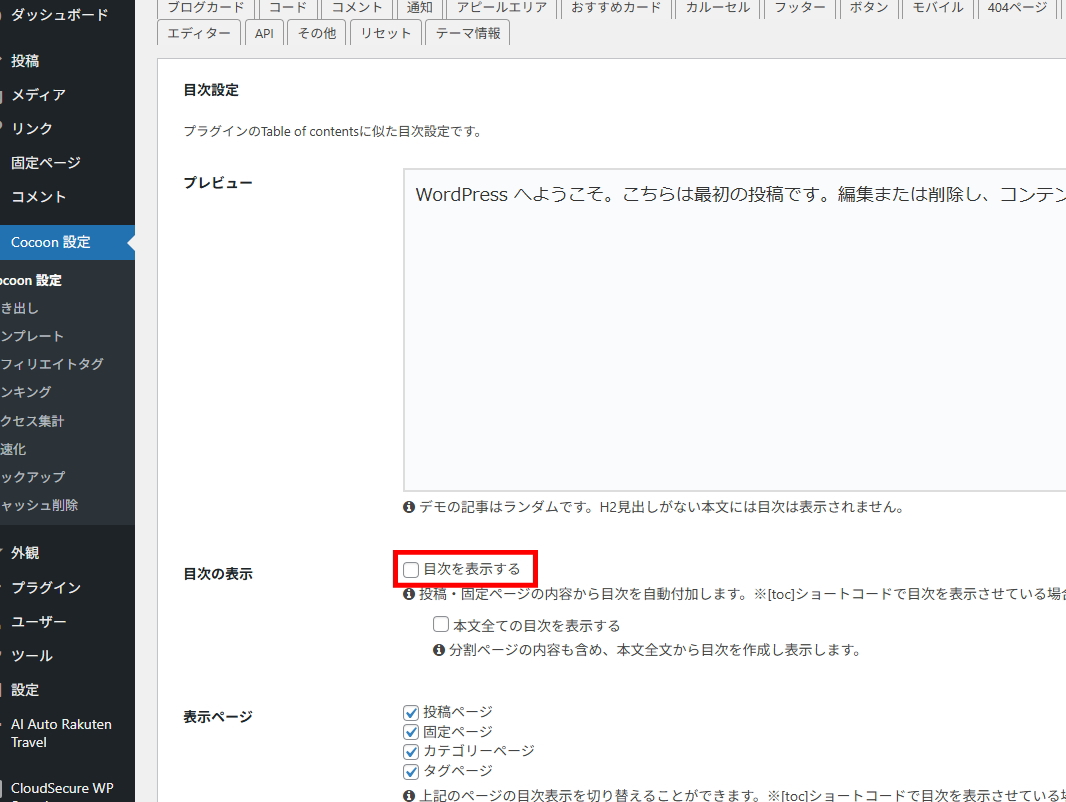Go to メディア in admin sidebar
Image resolution: width=1066 pixels, height=802 pixels.
click(38, 95)
